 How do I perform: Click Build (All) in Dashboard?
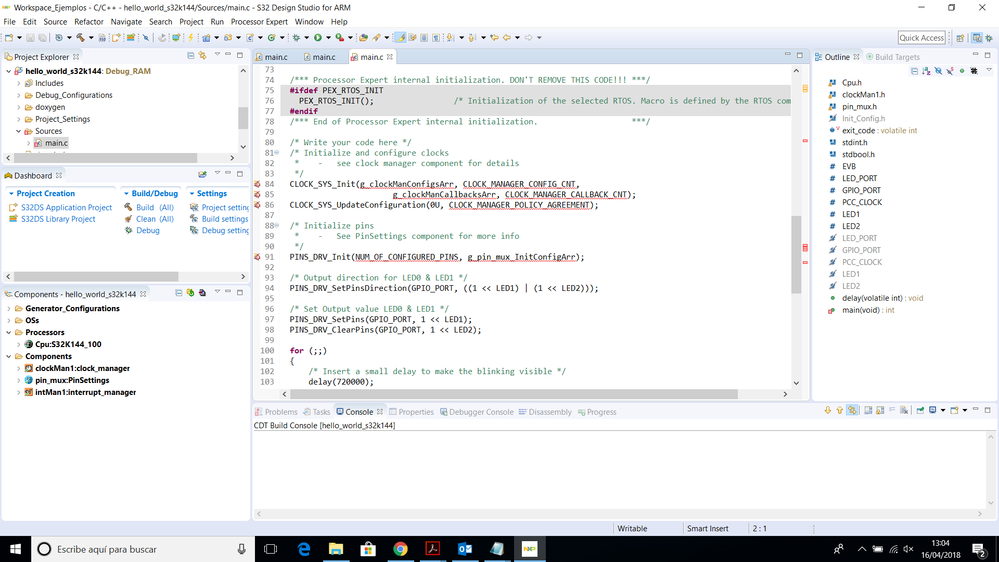click(x=155, y=207)
